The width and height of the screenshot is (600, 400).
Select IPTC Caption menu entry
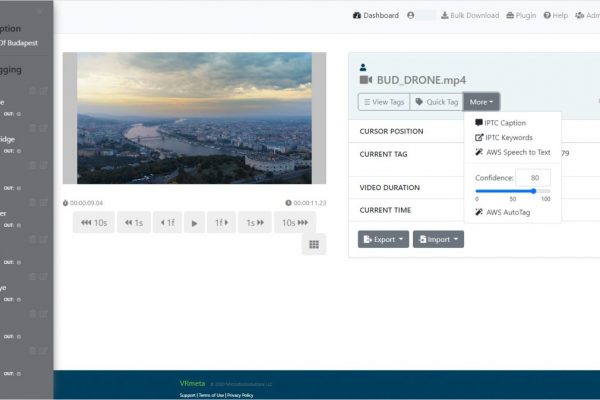tap(501, 123)
